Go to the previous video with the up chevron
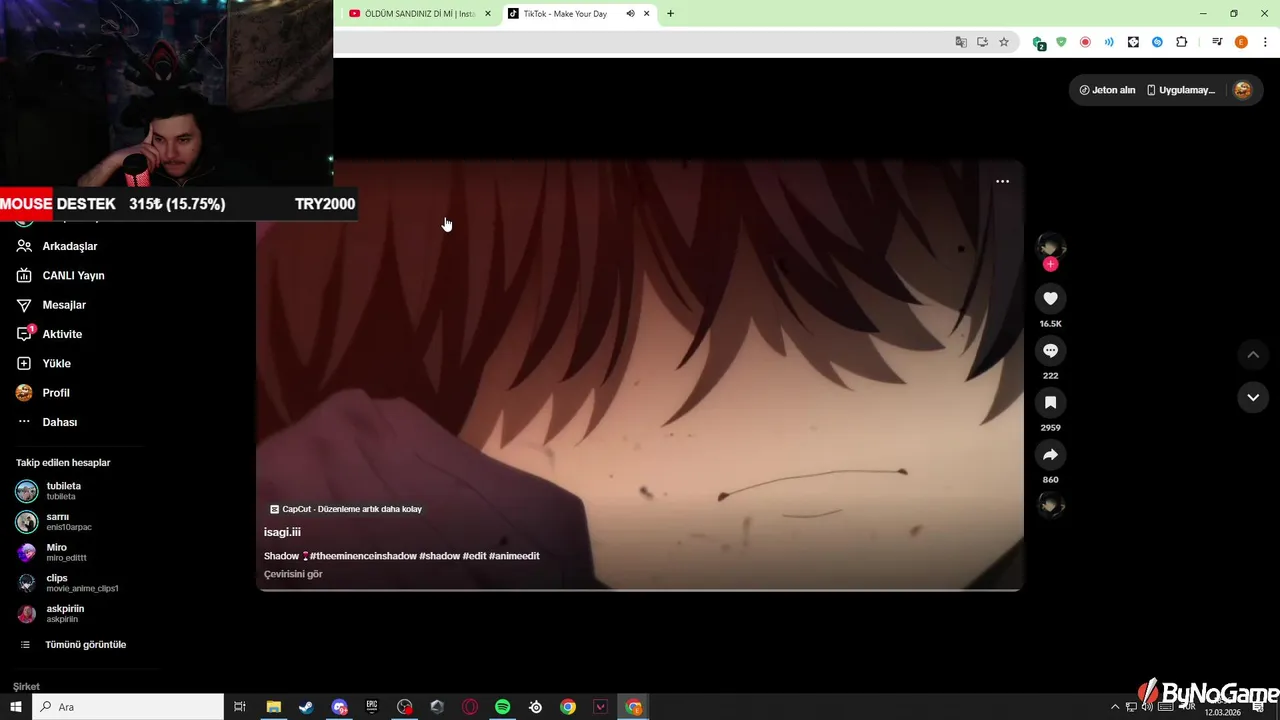 coord(1253,354)
